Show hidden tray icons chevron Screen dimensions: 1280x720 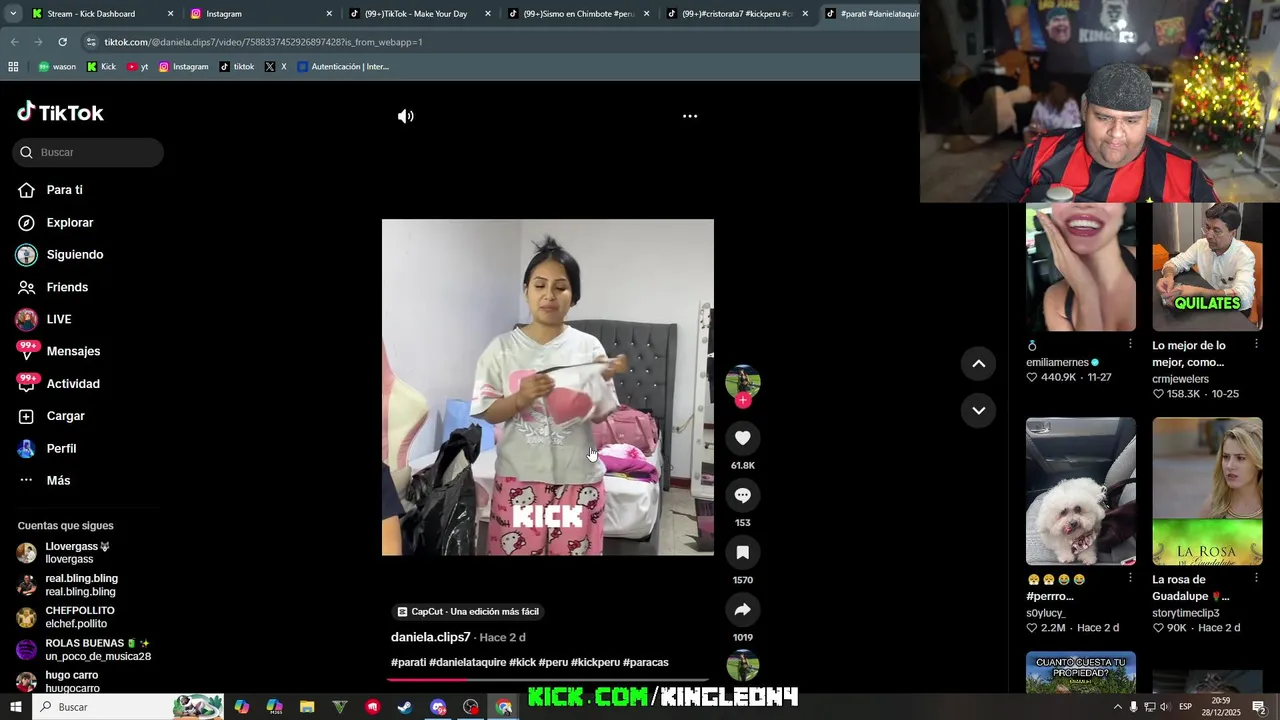pyautogui.click(x=1117, y=707)
